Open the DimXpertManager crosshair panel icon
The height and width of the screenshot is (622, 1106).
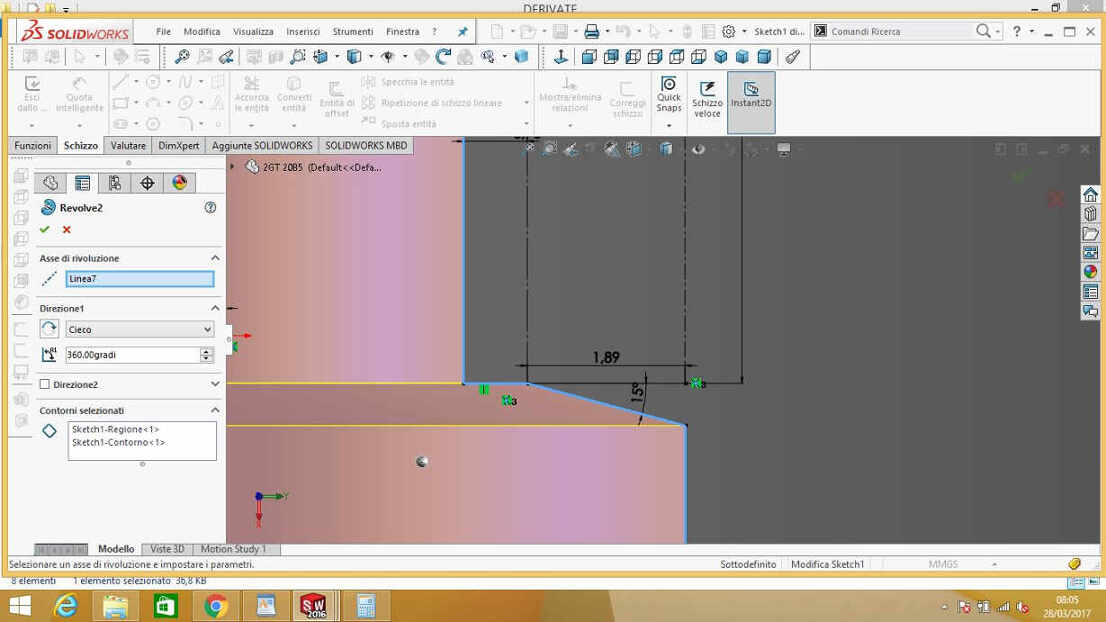pos(147,183)
